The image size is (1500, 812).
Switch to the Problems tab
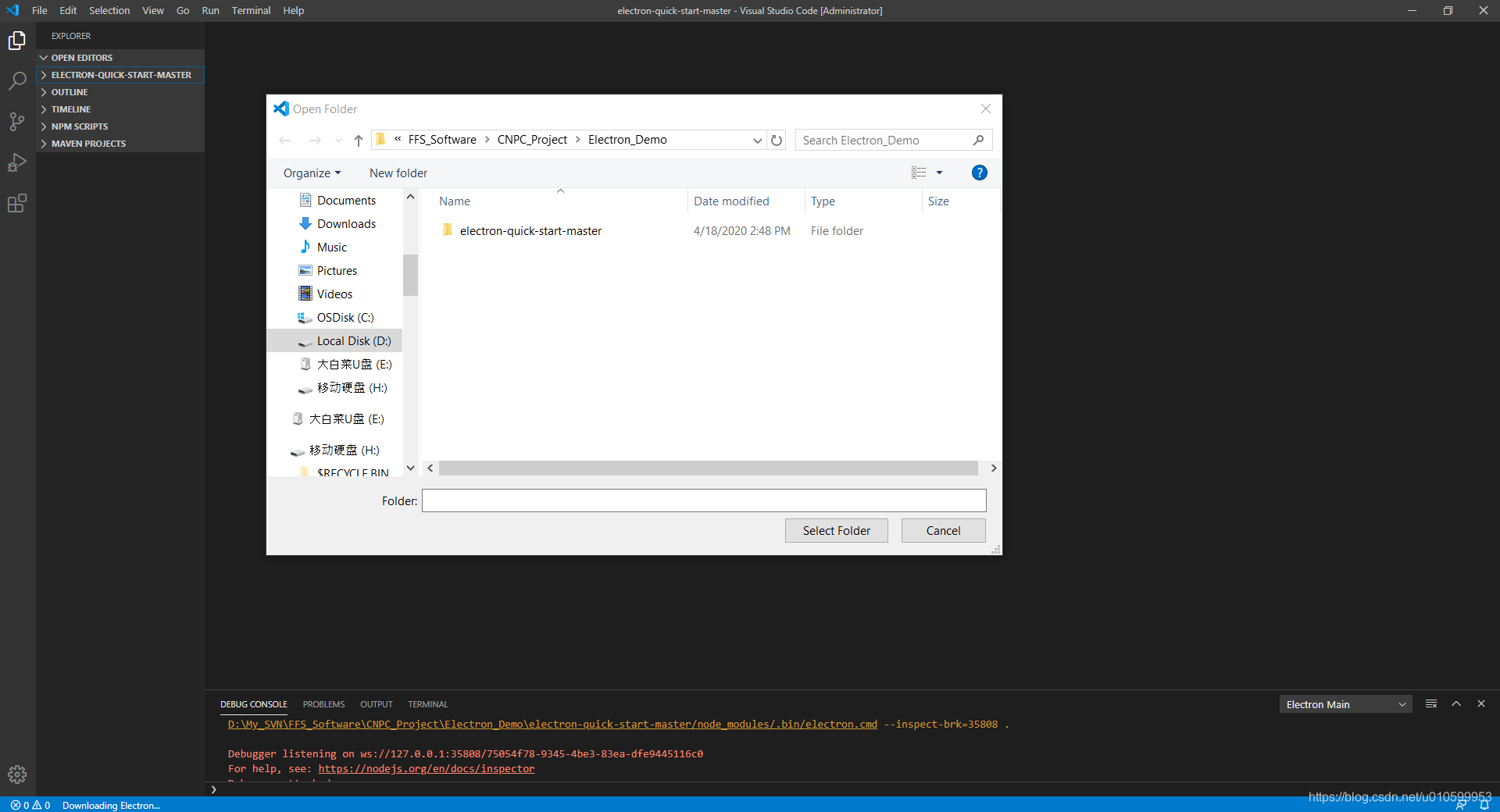323,704
